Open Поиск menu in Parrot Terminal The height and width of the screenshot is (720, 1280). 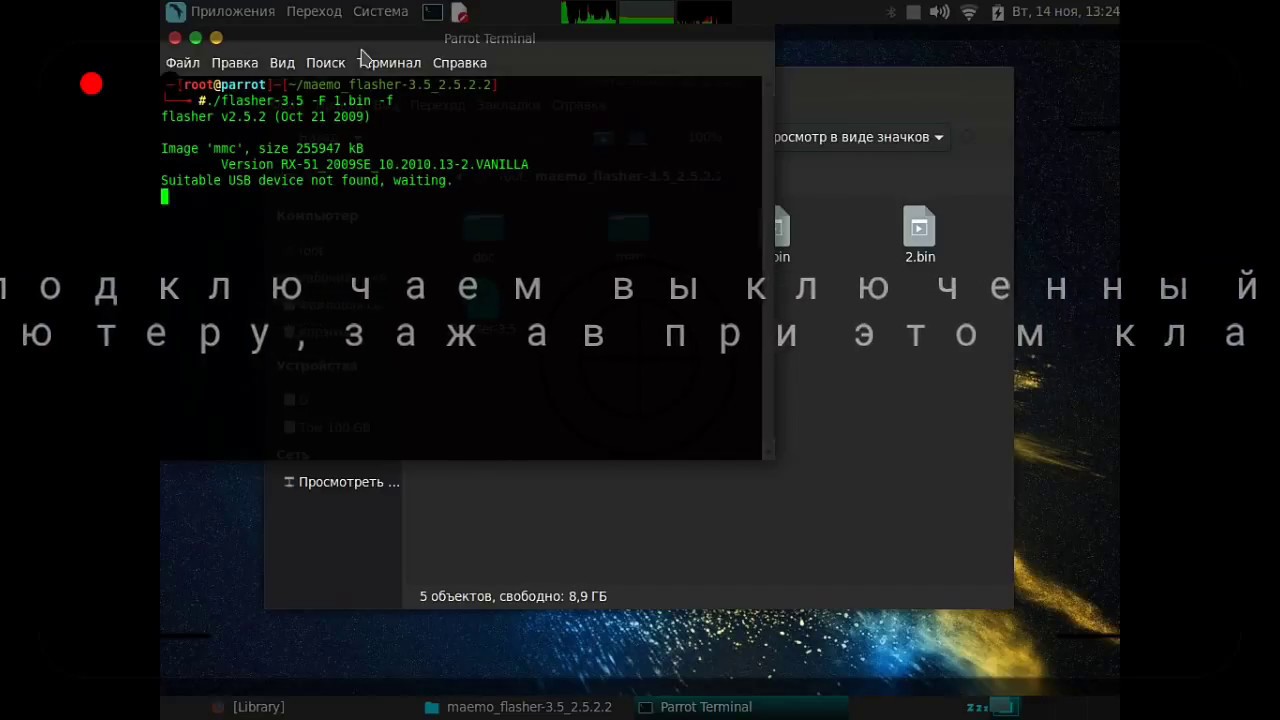click(326, 63)
